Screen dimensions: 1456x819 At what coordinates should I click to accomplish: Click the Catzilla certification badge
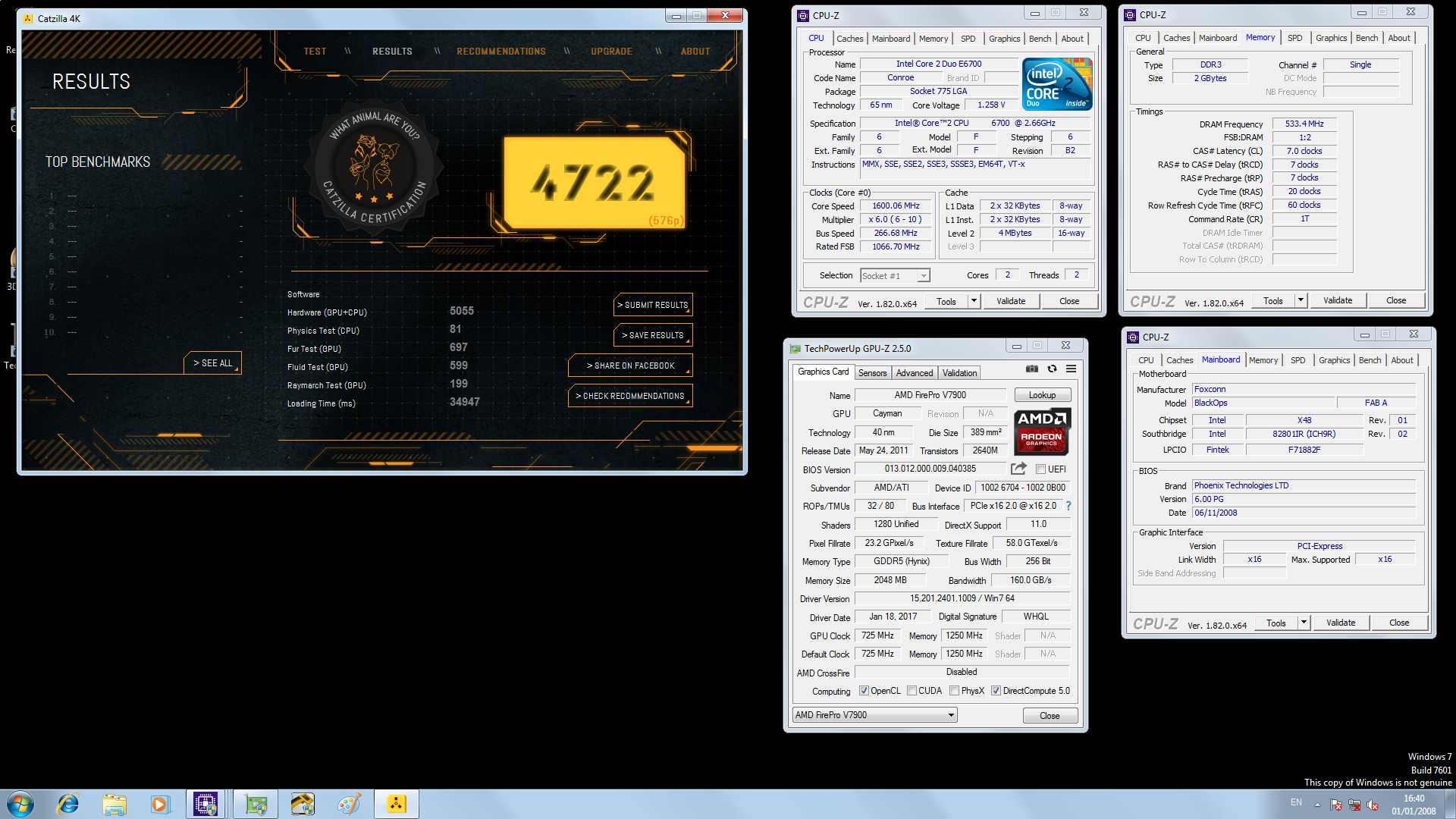click(x=373, y=168)
